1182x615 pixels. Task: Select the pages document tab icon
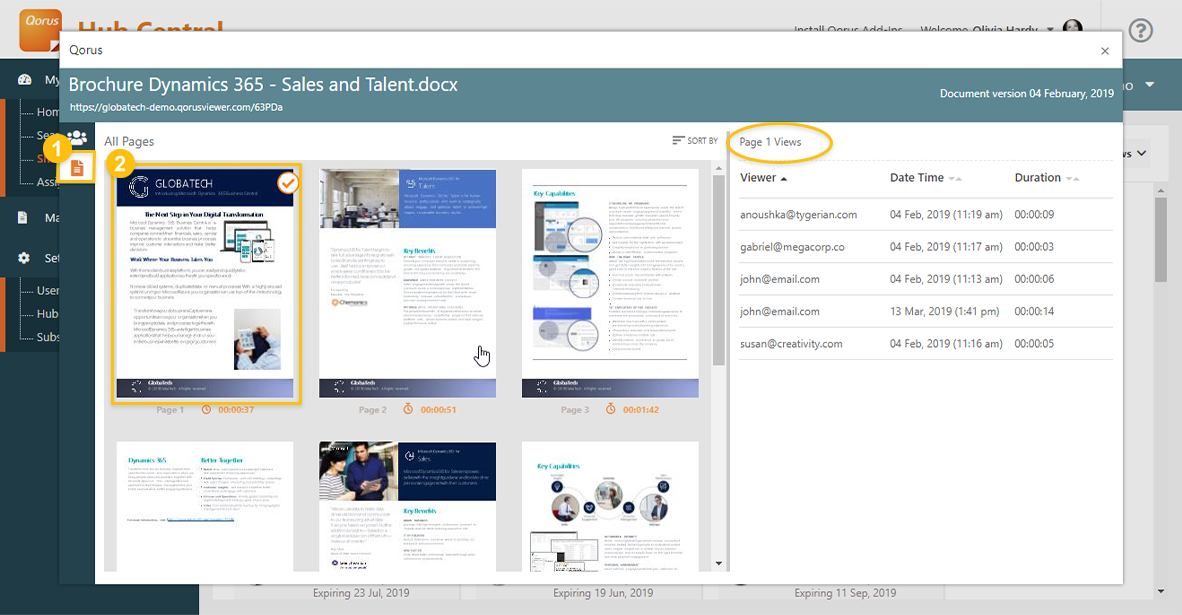click(x=77, y=168)
